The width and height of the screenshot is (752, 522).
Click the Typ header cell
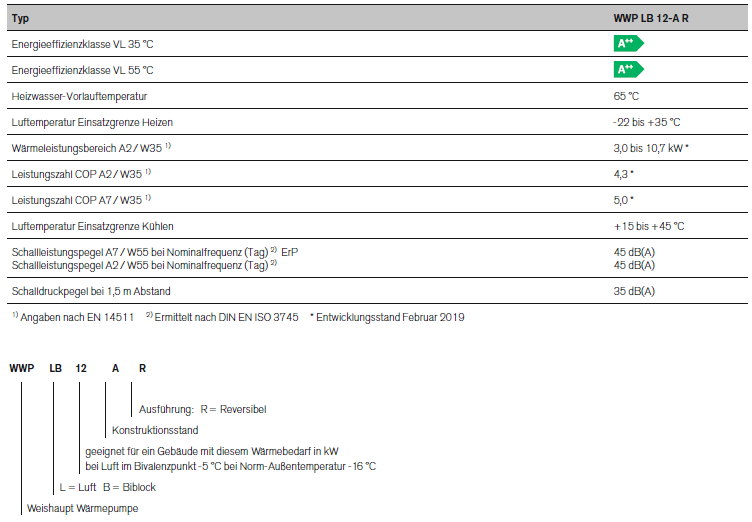click(20, 19)
